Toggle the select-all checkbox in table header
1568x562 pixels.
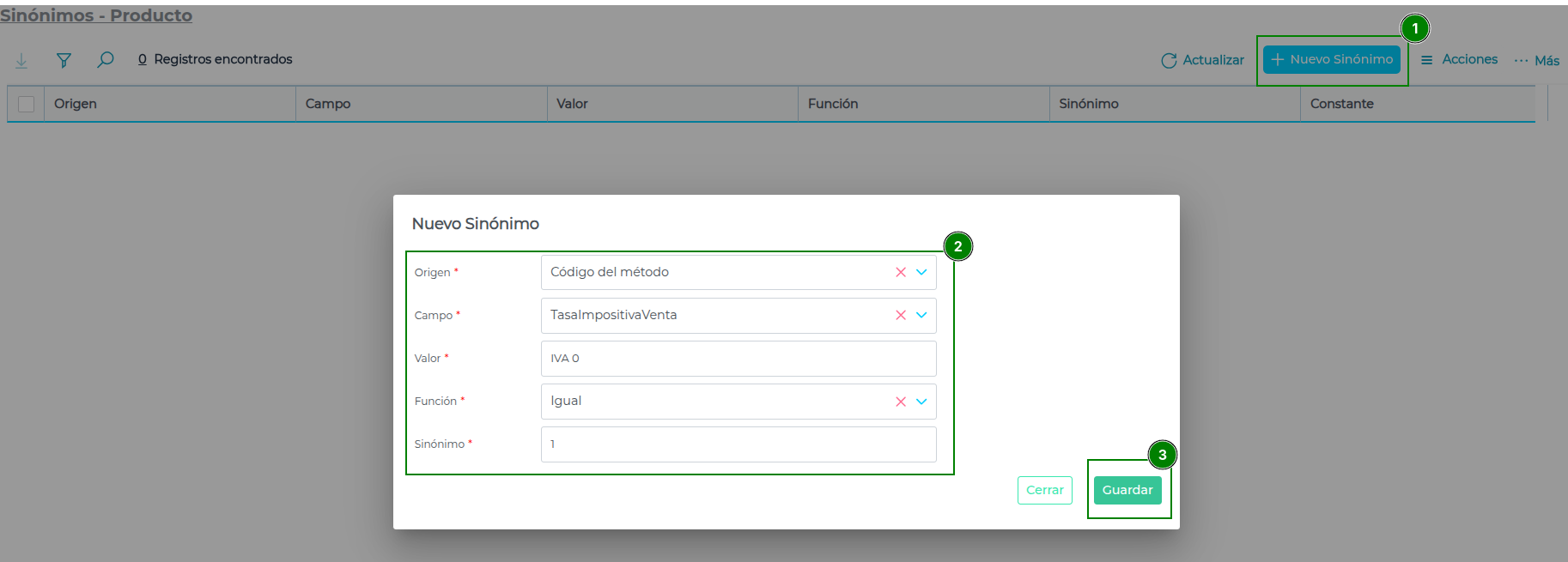pos(27,104)
